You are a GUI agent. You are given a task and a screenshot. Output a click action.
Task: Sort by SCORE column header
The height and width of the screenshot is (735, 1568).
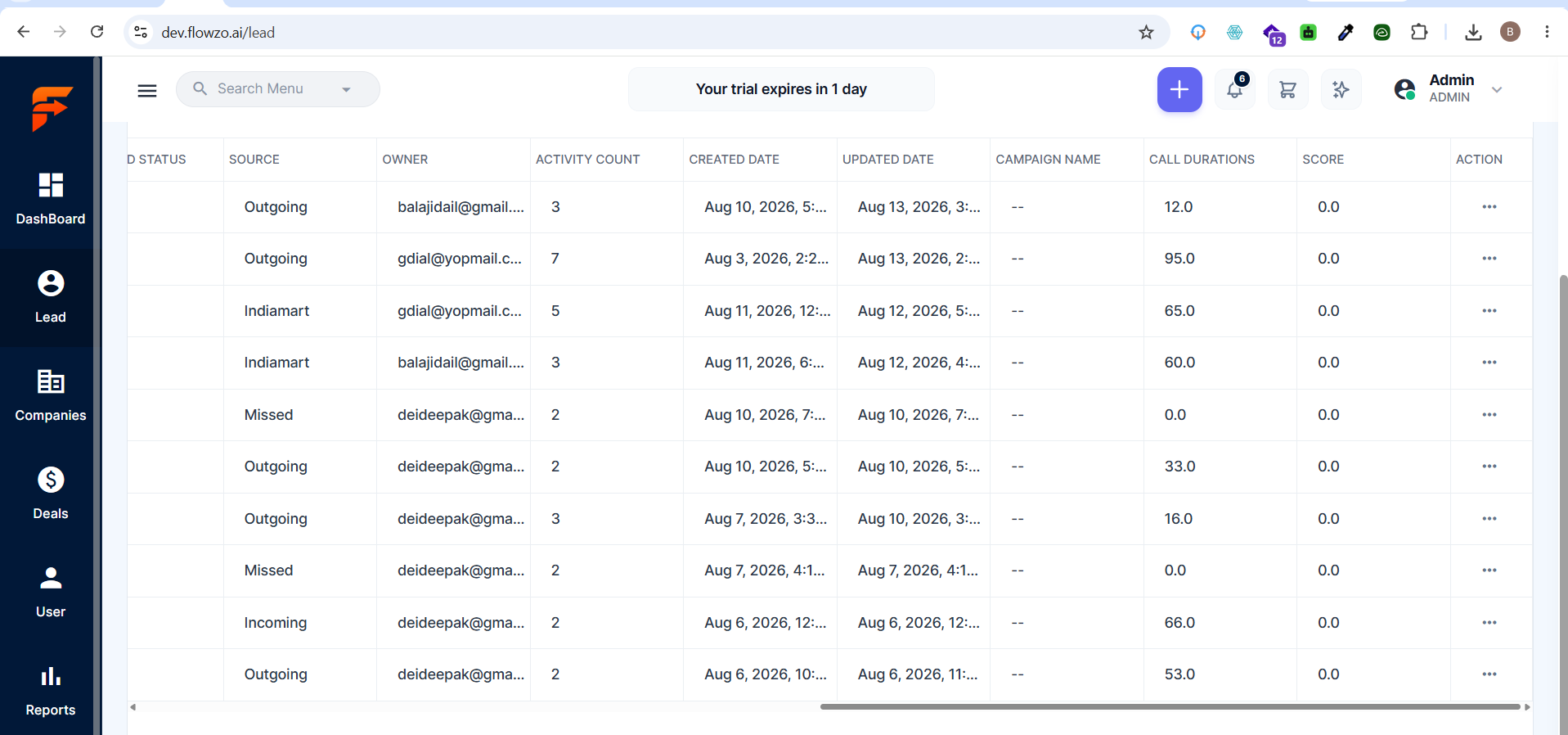coord(1323,160)
